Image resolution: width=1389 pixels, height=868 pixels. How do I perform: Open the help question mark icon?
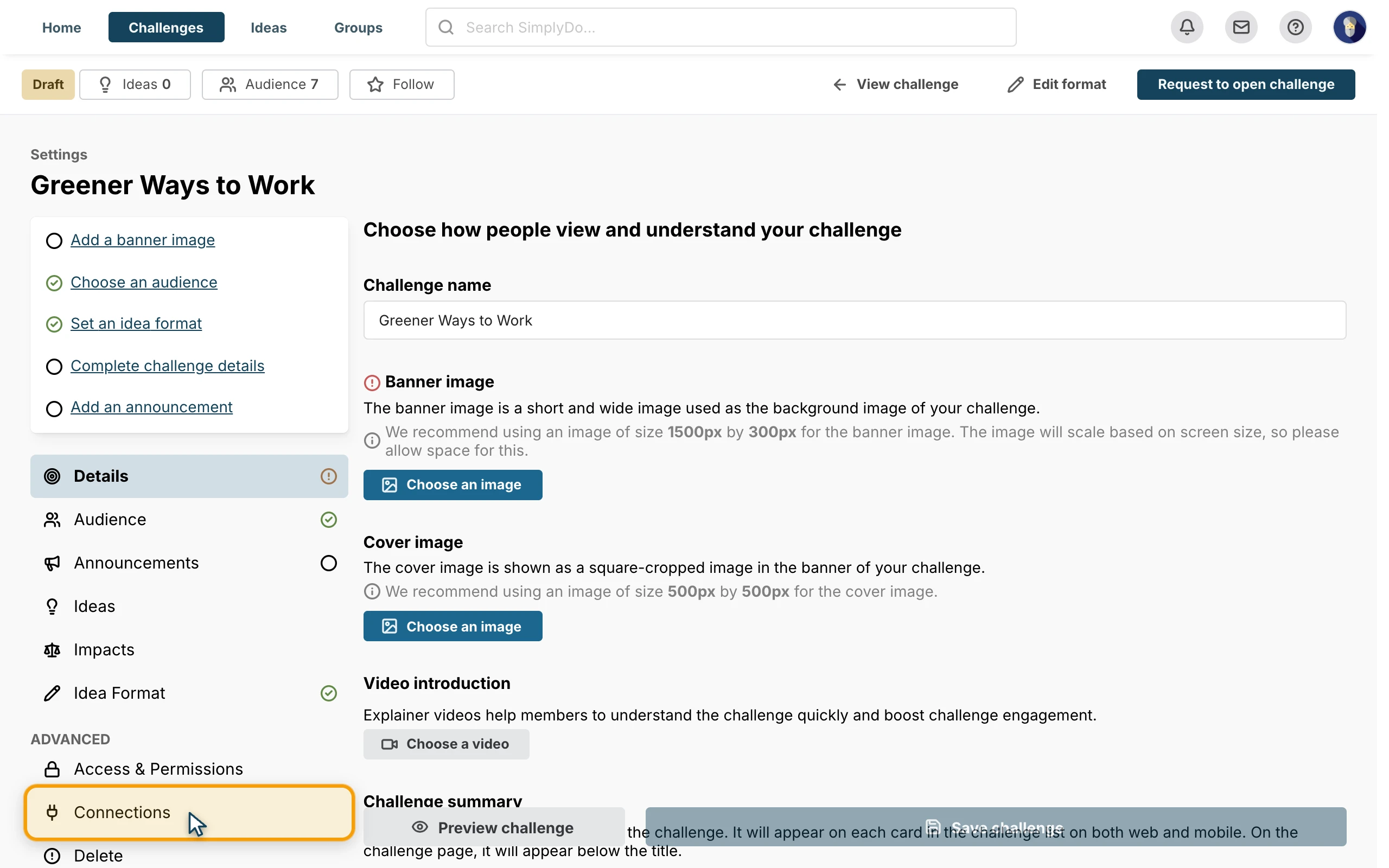(1295, 27)
